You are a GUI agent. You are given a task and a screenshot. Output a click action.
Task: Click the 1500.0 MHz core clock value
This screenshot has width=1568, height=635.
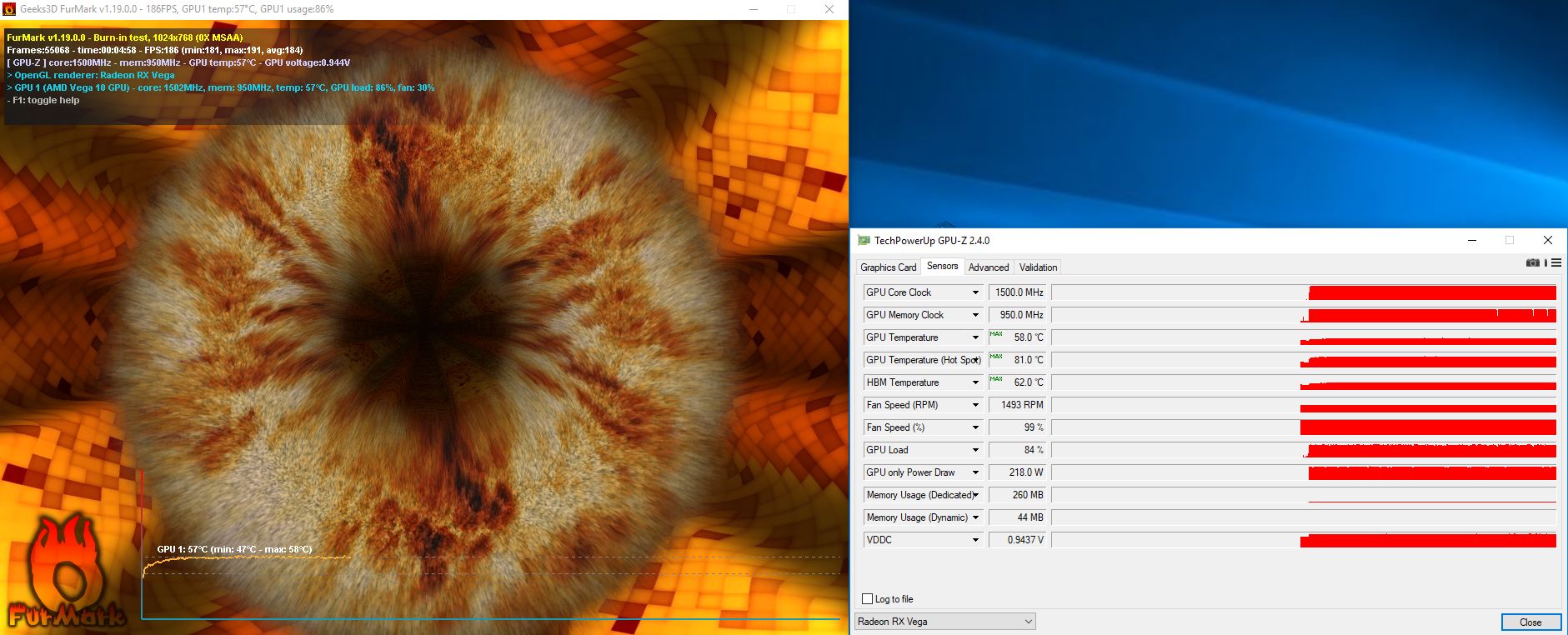[x=1018, y=292]
